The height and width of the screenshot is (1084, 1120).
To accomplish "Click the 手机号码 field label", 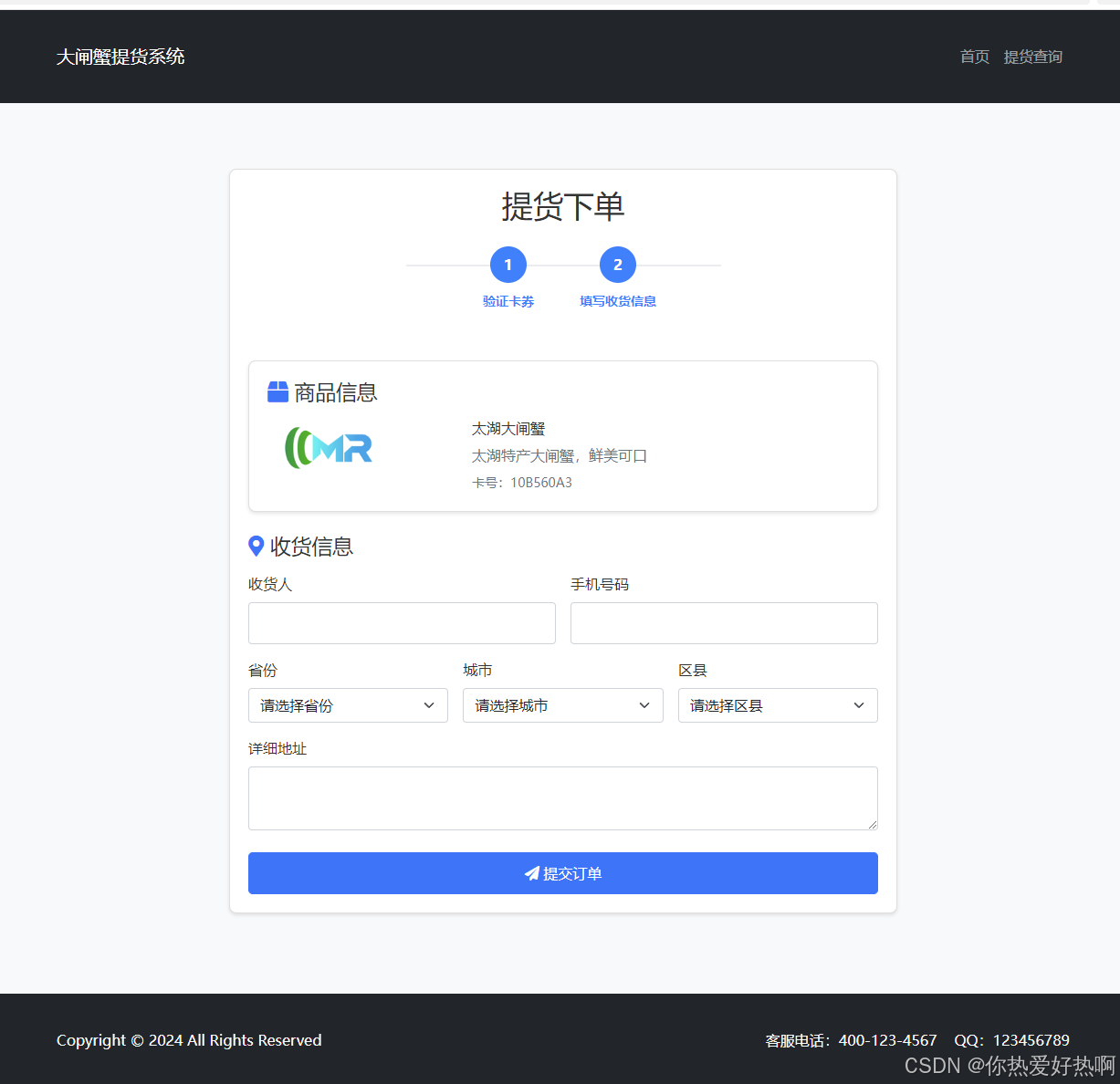I will [x=600, y=584].
